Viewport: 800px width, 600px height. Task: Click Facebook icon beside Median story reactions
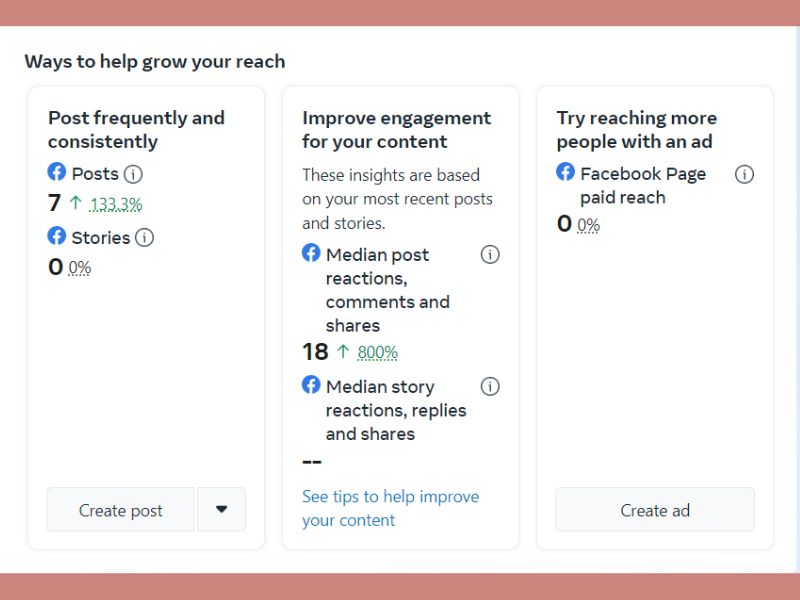coord(311,385)
